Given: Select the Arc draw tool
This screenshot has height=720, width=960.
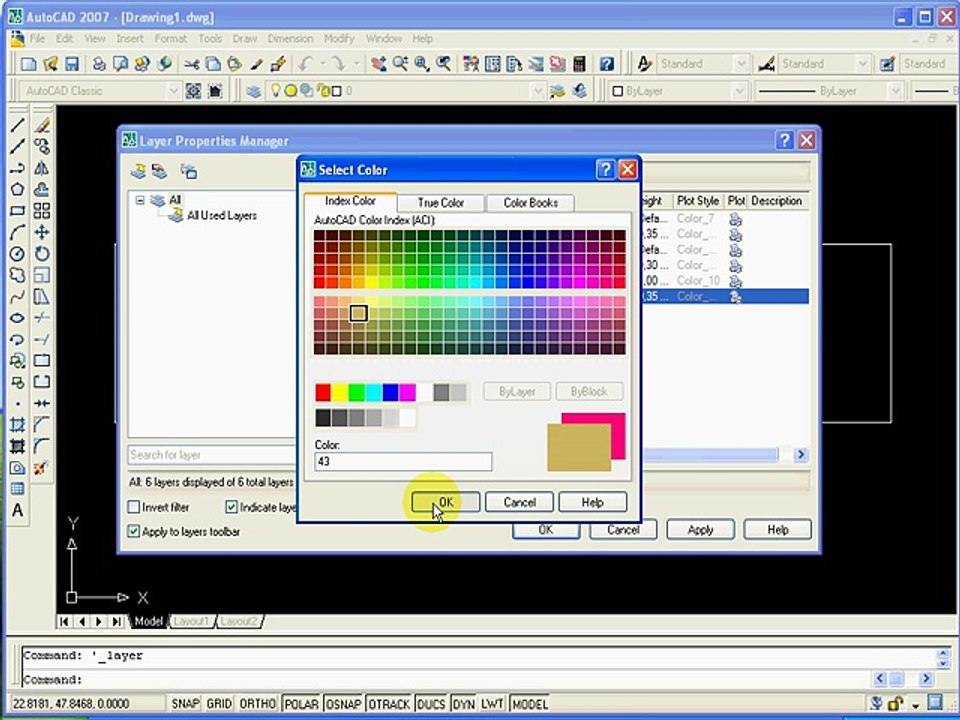Looking at the screenshot, I should click(17, 232).
